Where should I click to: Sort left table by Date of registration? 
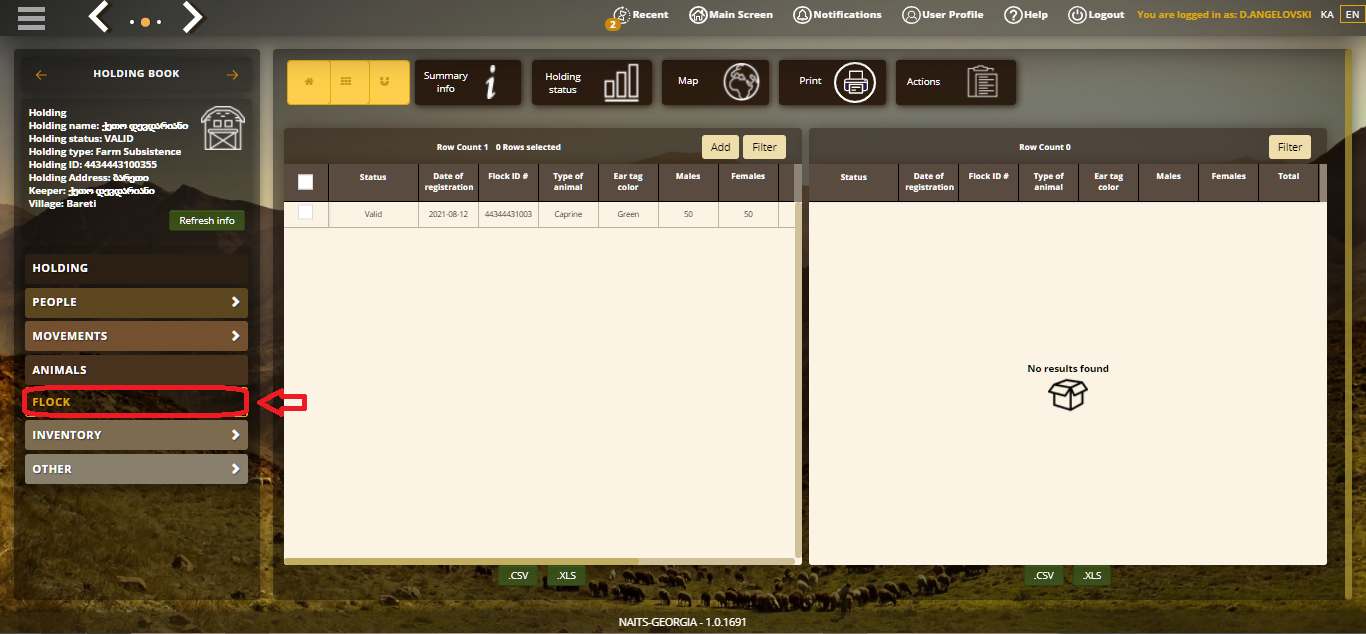[x=448, y=182]
